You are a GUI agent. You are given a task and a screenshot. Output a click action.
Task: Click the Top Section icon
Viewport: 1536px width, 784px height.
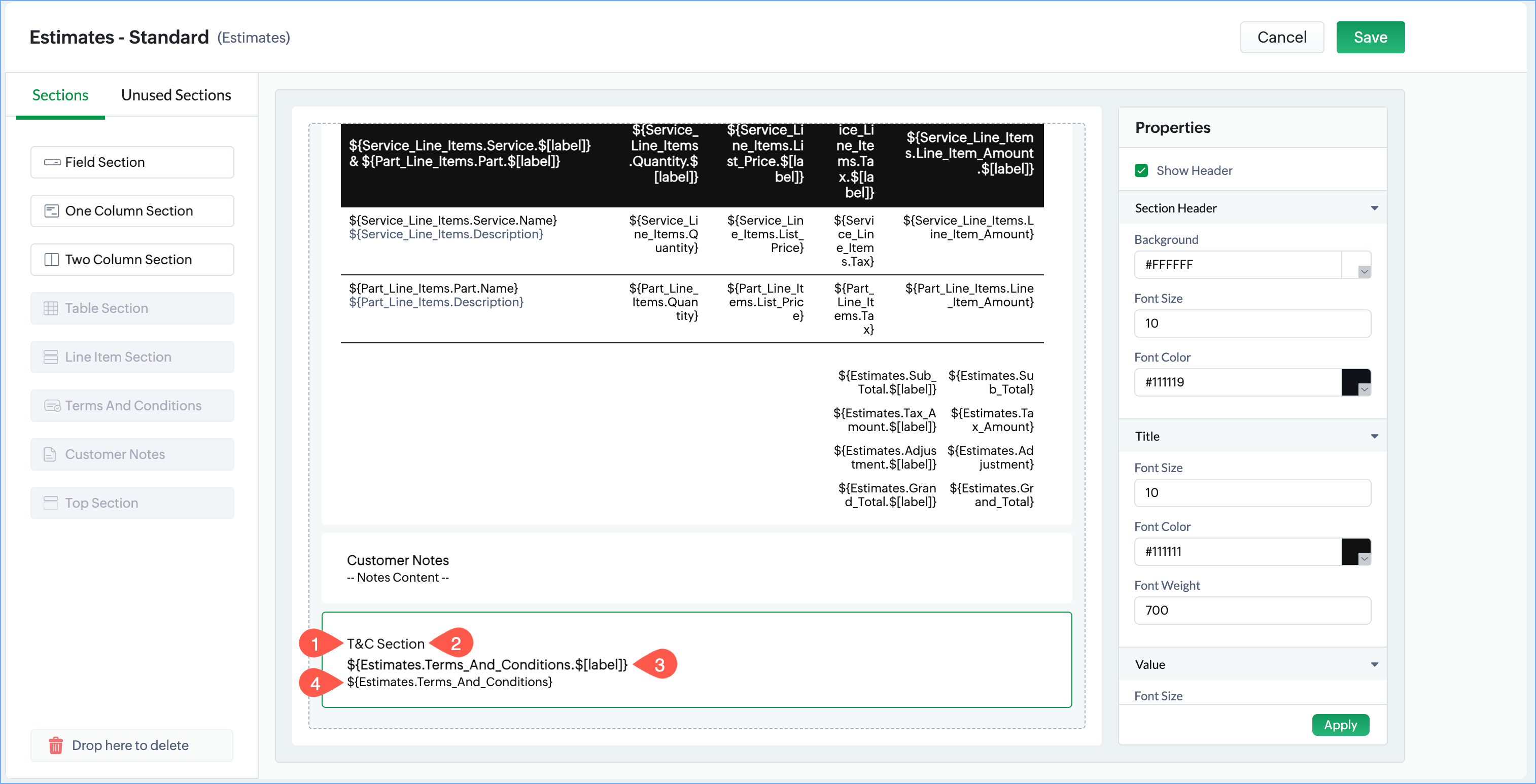click(x=51, y=503)
